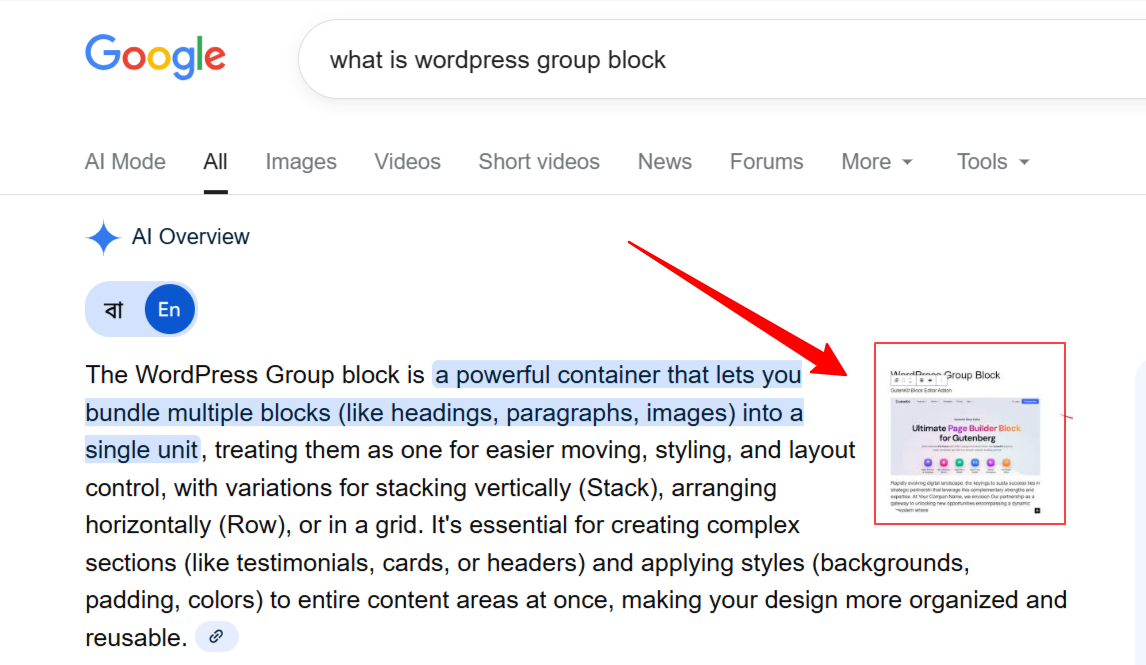
Task: Select the All results tab
Action: 215,162
